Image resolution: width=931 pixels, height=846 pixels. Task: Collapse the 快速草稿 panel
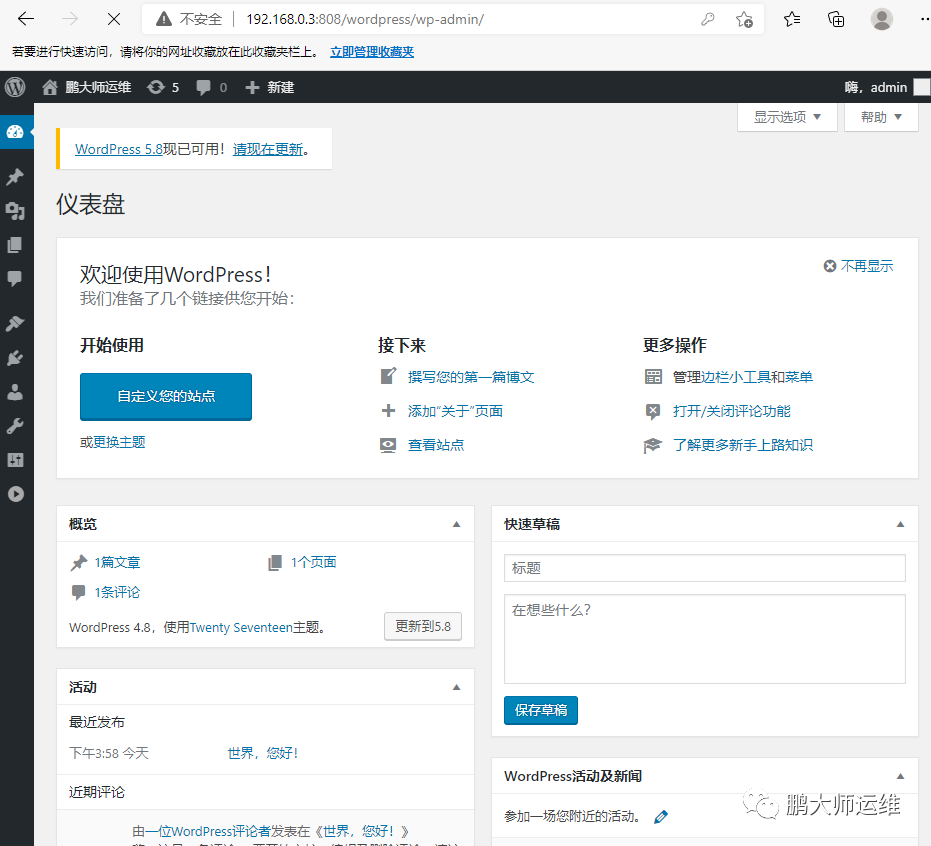(x=900, y=524)
